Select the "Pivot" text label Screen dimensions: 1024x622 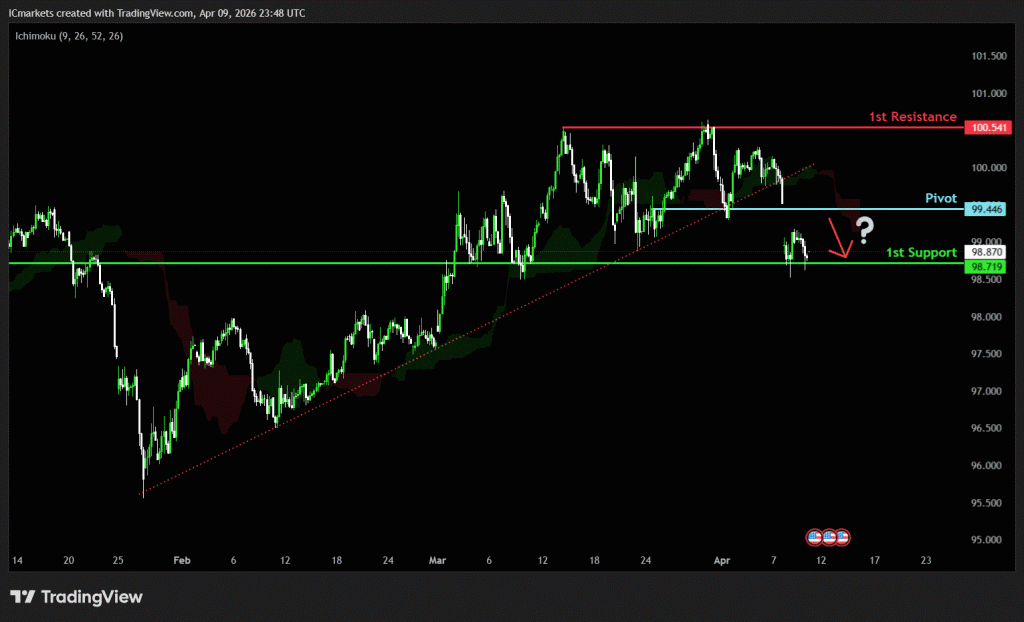point(939,198)
